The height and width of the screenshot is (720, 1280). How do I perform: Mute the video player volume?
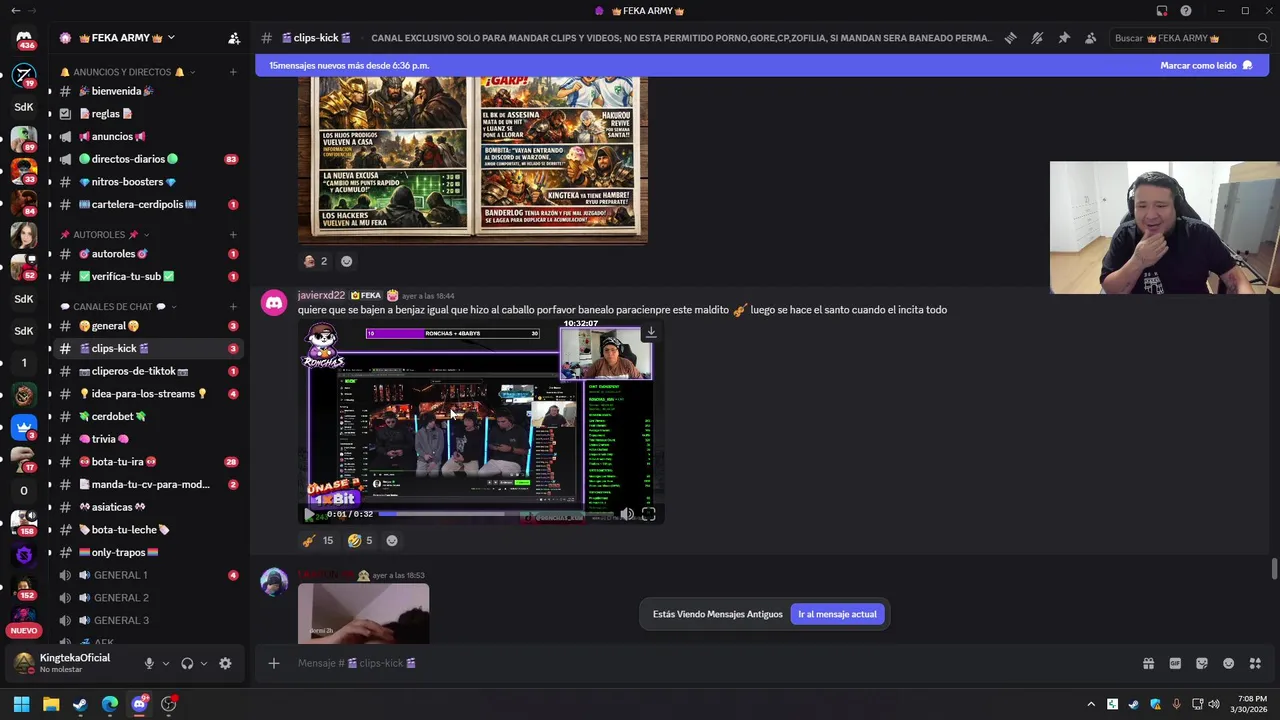click(627, 514)
